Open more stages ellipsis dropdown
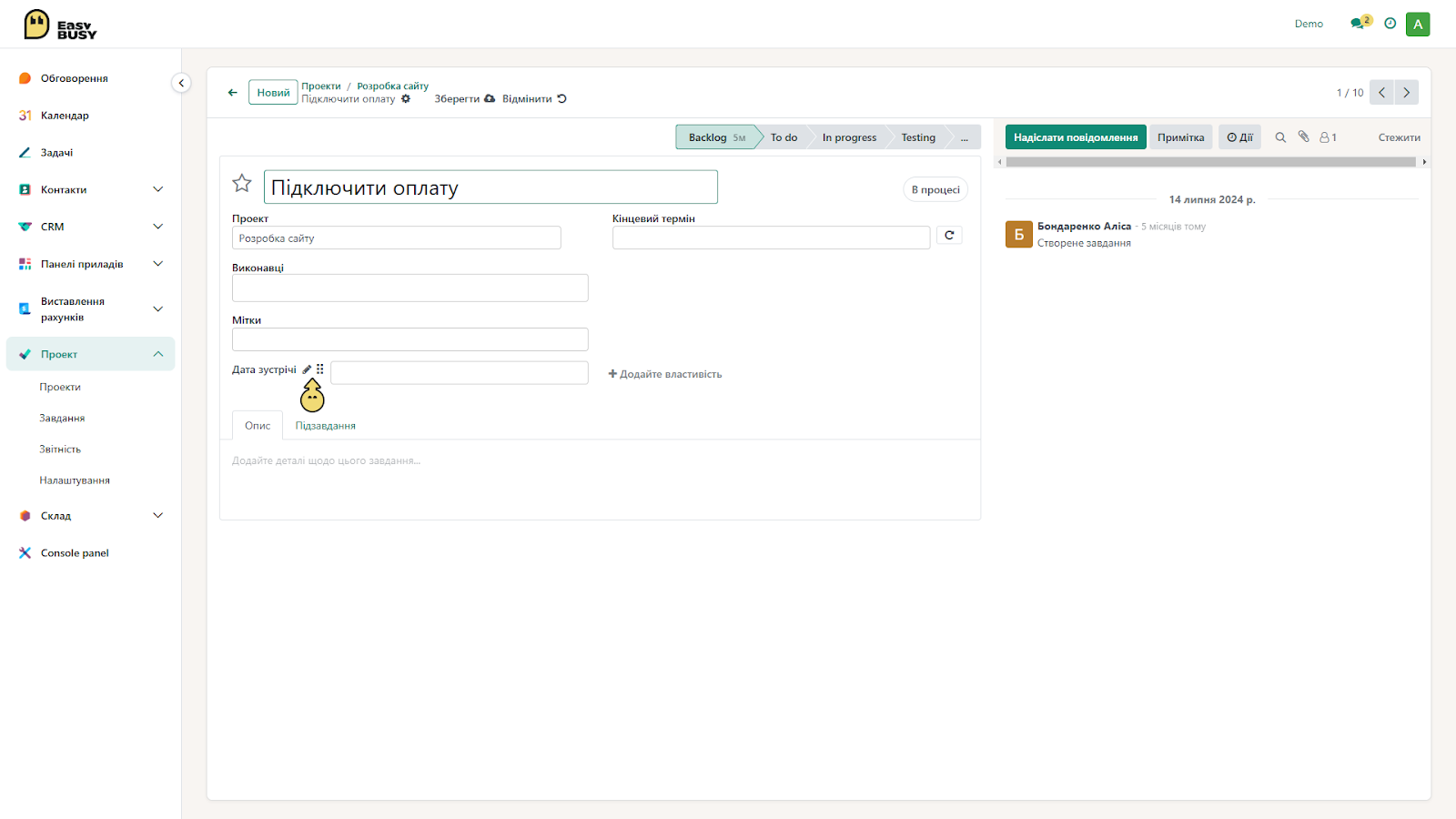1456x819 pixels. tap(965, 137)
